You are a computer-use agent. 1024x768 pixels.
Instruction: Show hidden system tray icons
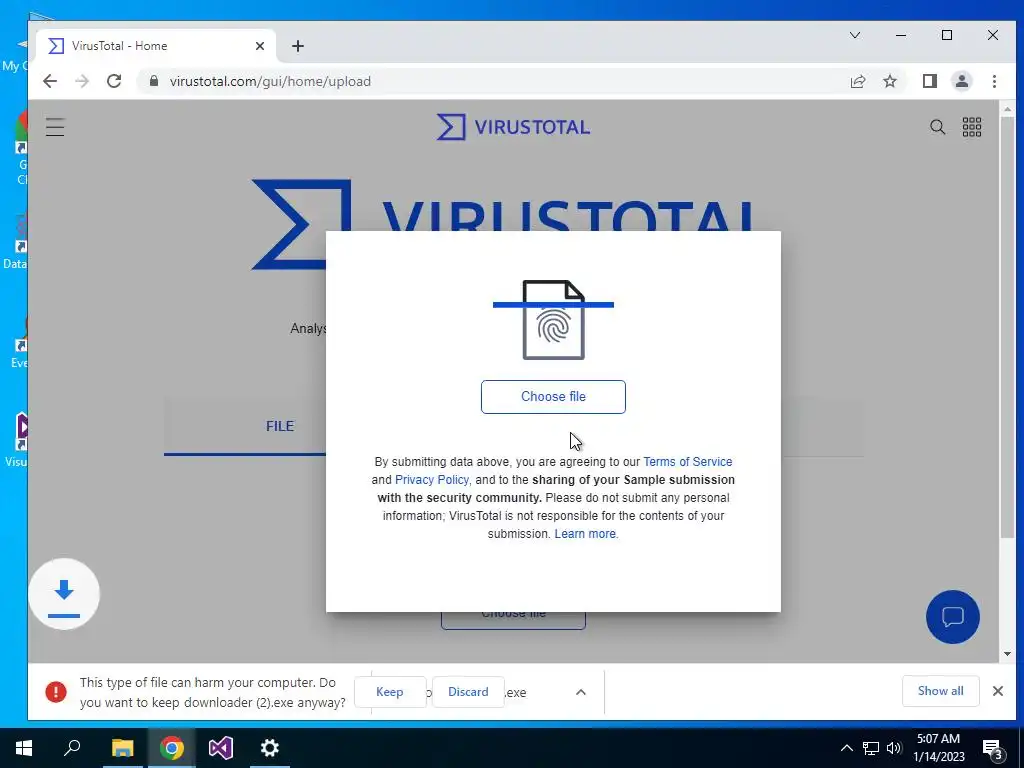tap(846, 748)
